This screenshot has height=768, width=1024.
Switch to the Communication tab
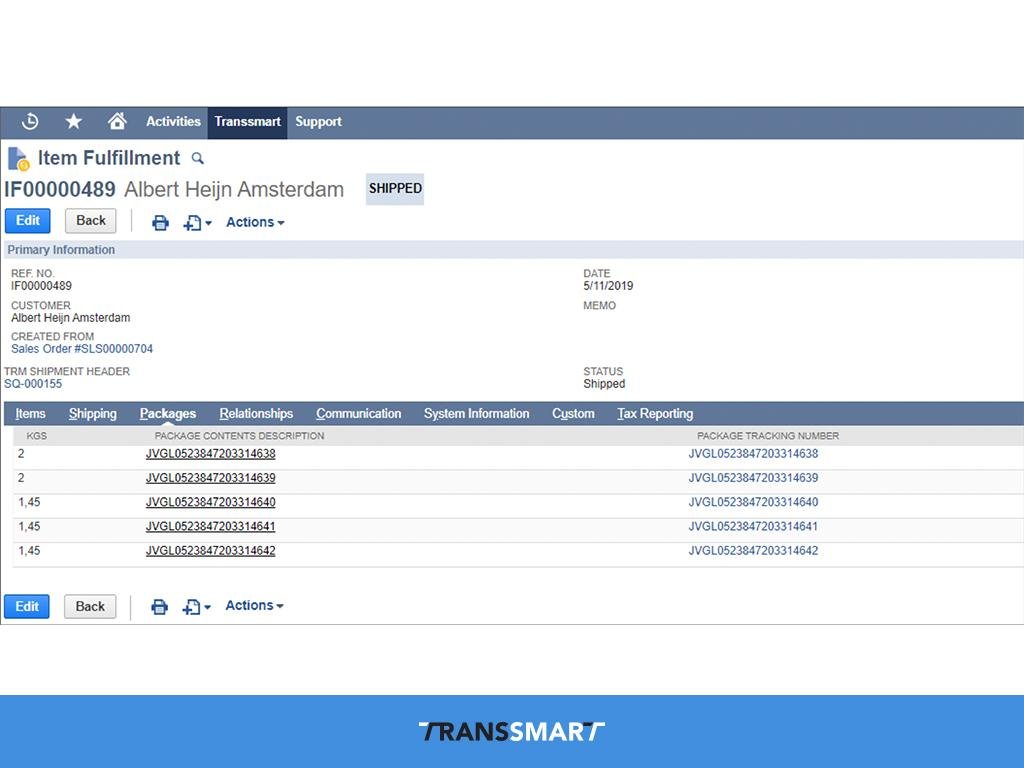tap(359, 413)
